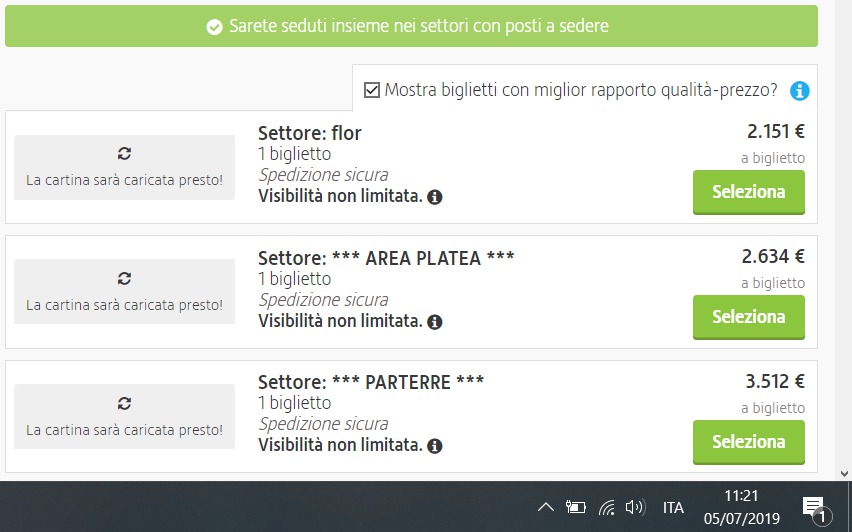Select the 2.634 € AREA PLATEA ticket
This screenshot has width=852, height=532.
click(x=749, y=317)
